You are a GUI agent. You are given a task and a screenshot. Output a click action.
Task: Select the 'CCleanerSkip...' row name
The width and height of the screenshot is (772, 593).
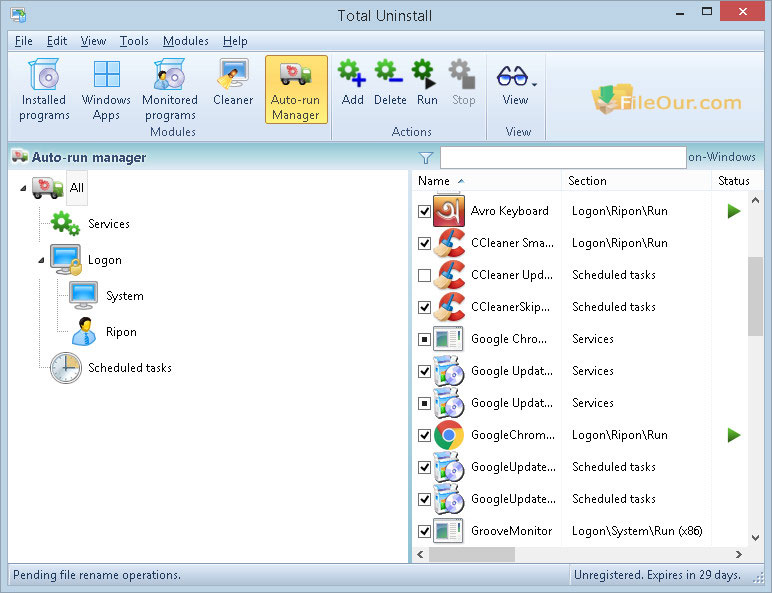tap(510, 307)
